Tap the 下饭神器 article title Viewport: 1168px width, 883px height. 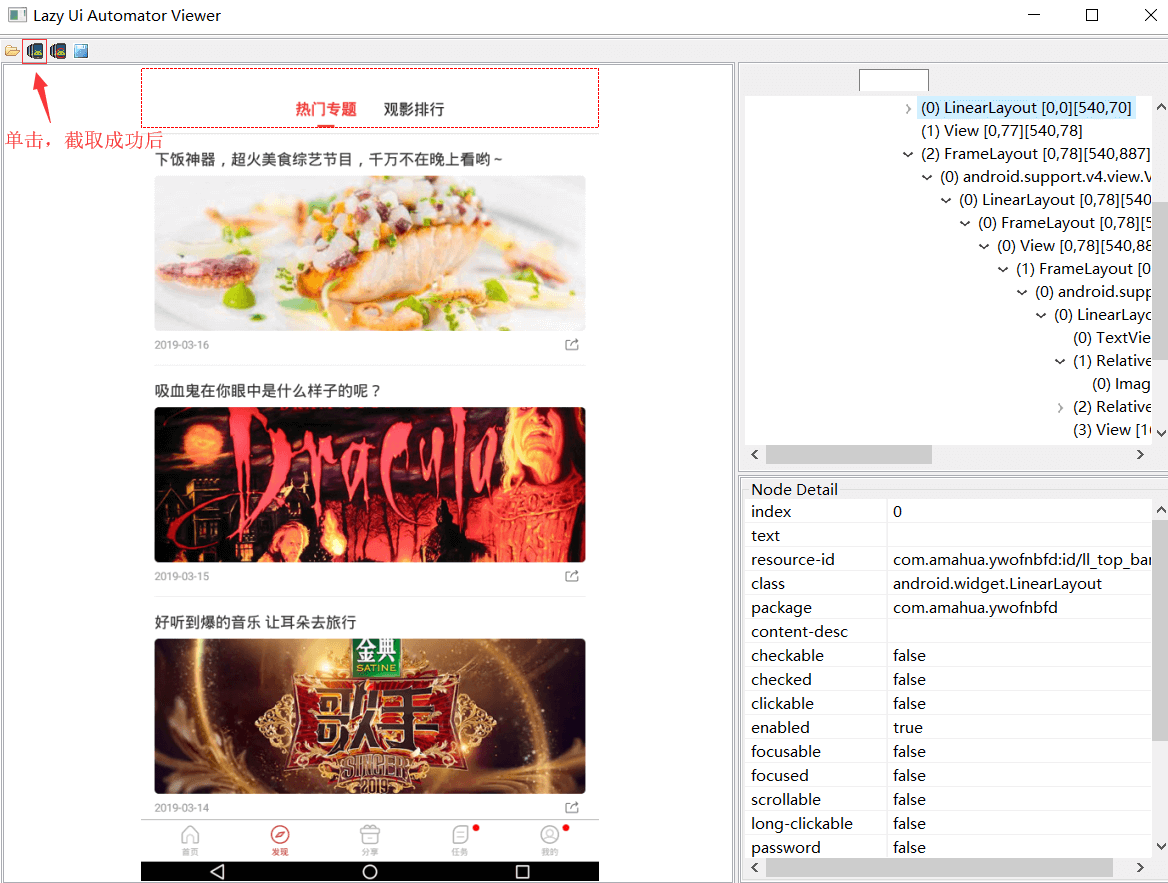(328, 159)
